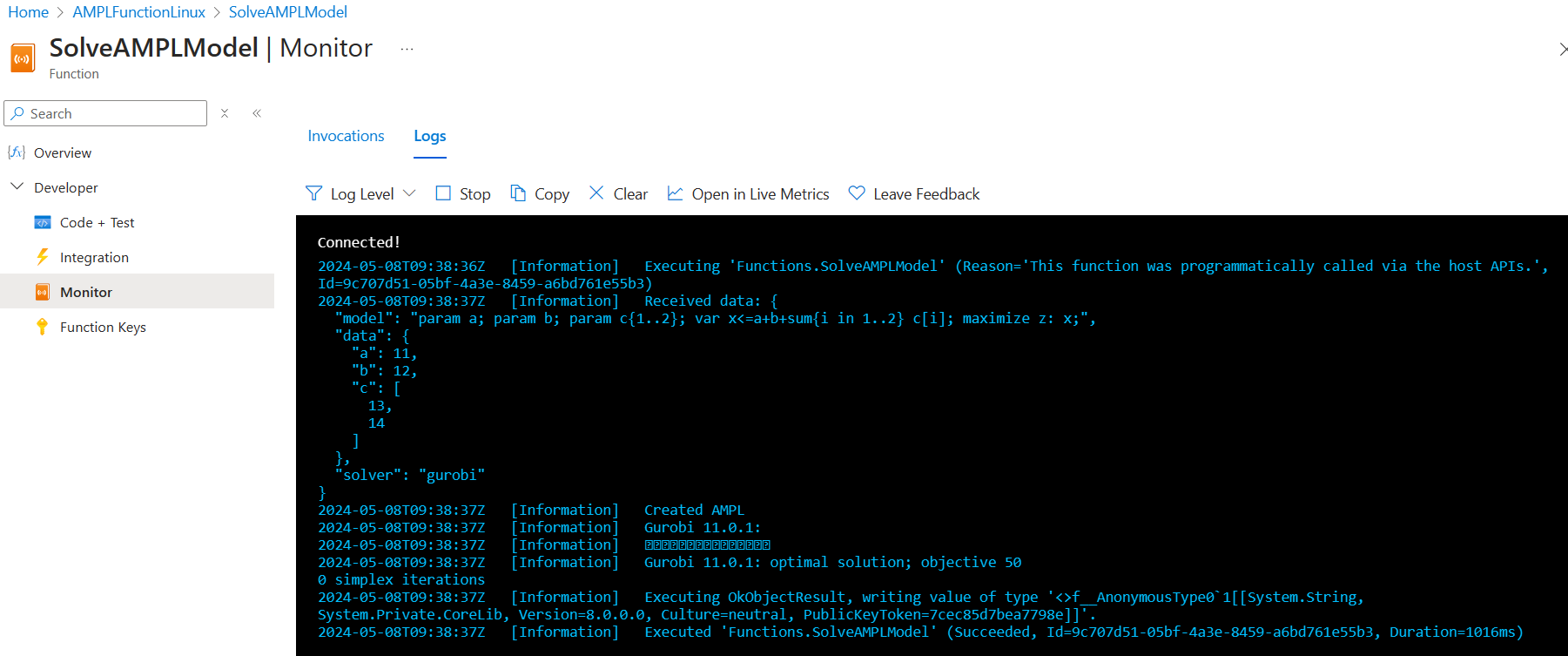The height and width of the screenshot is (656, 1568).
Task: Switch to the Invocations tab
Action: (346, 136)
